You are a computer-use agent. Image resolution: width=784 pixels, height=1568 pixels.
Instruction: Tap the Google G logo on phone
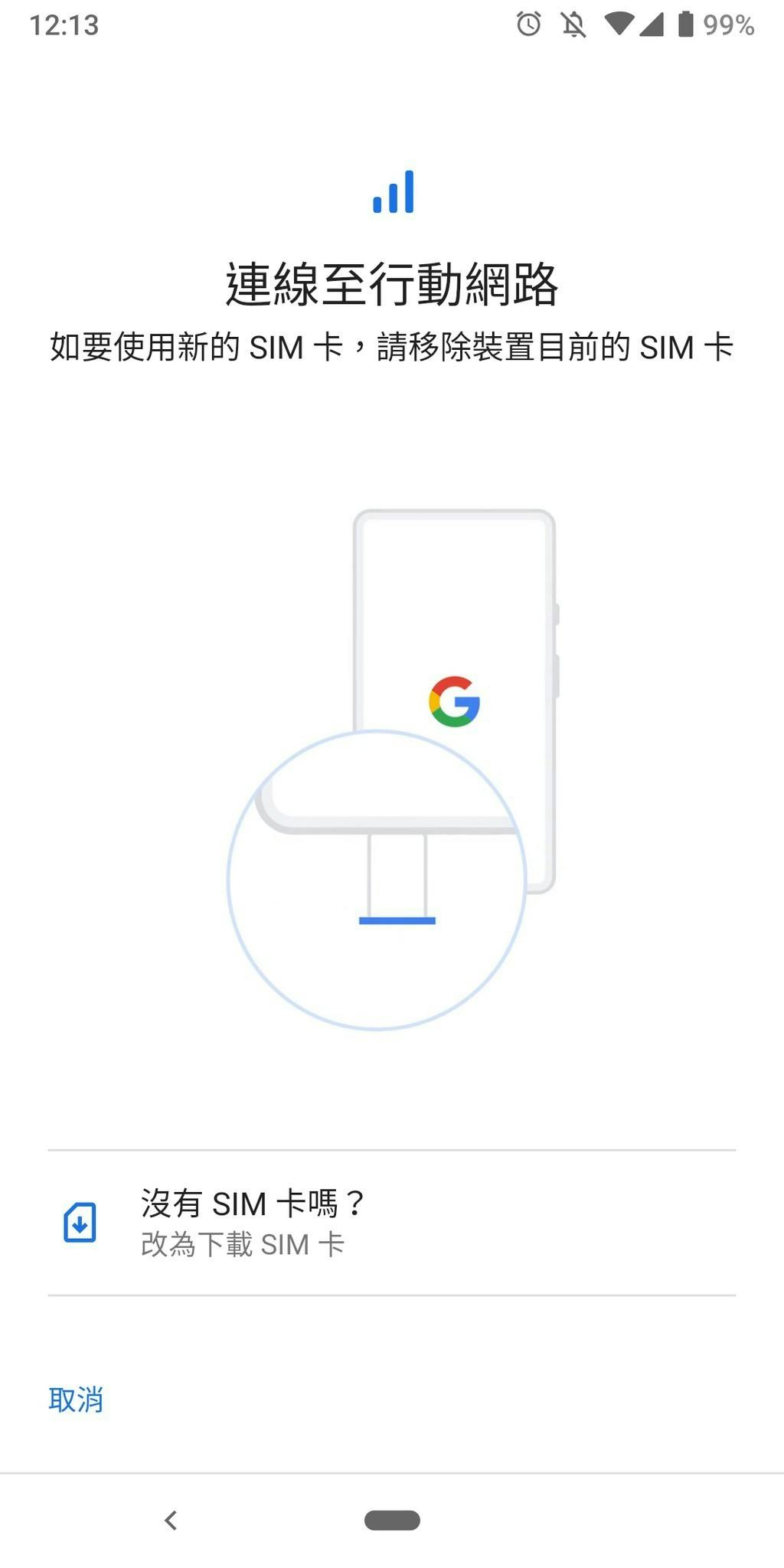click(454, 701)
